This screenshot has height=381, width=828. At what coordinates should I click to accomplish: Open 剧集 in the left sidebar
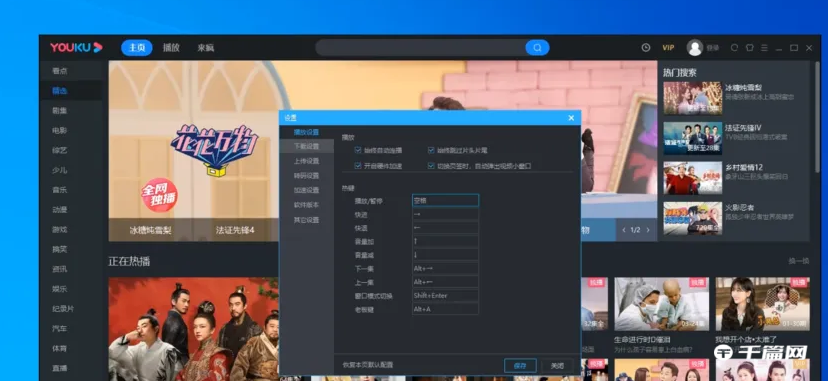pos(60,111)
